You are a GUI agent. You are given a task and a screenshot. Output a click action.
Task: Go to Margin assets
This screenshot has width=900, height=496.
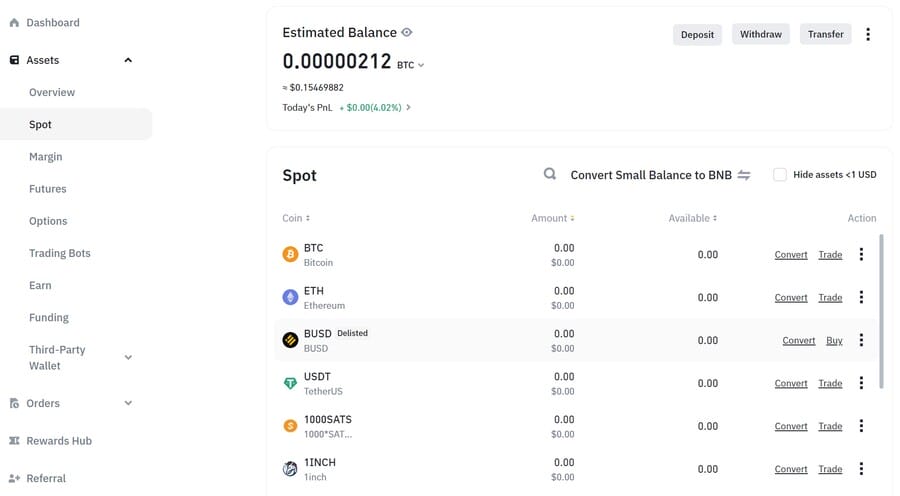point(45,157)
